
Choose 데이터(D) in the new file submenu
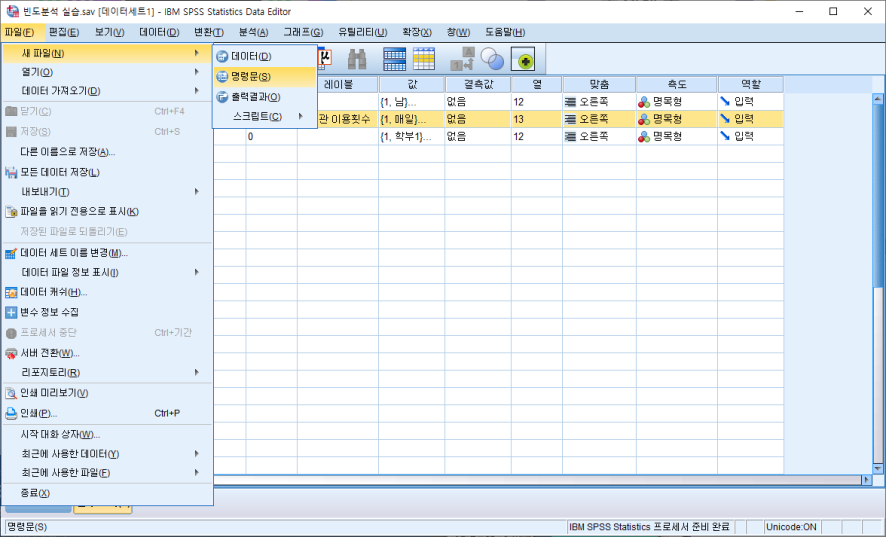coord(264,56)
